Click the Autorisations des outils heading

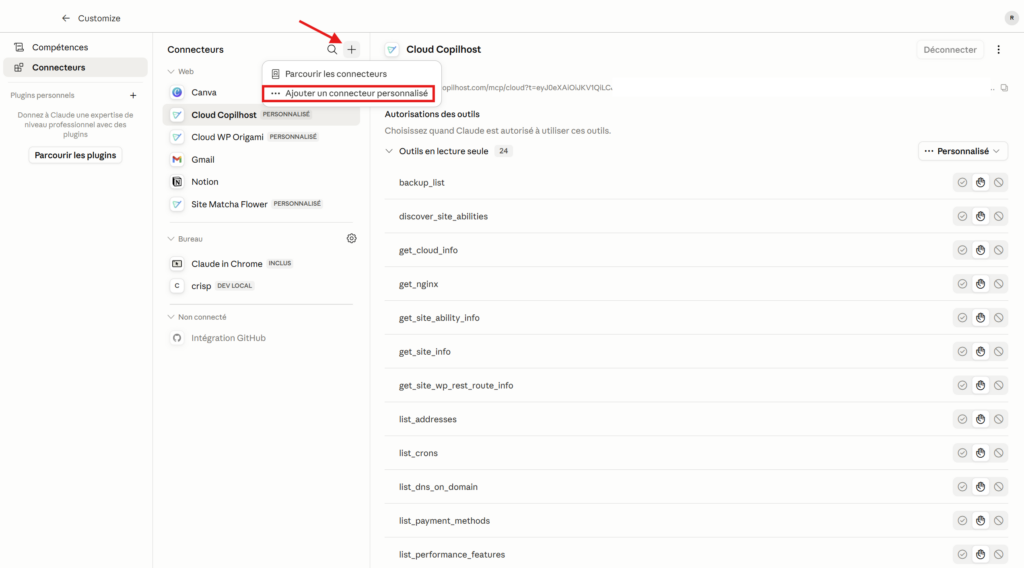pos(432,114)
